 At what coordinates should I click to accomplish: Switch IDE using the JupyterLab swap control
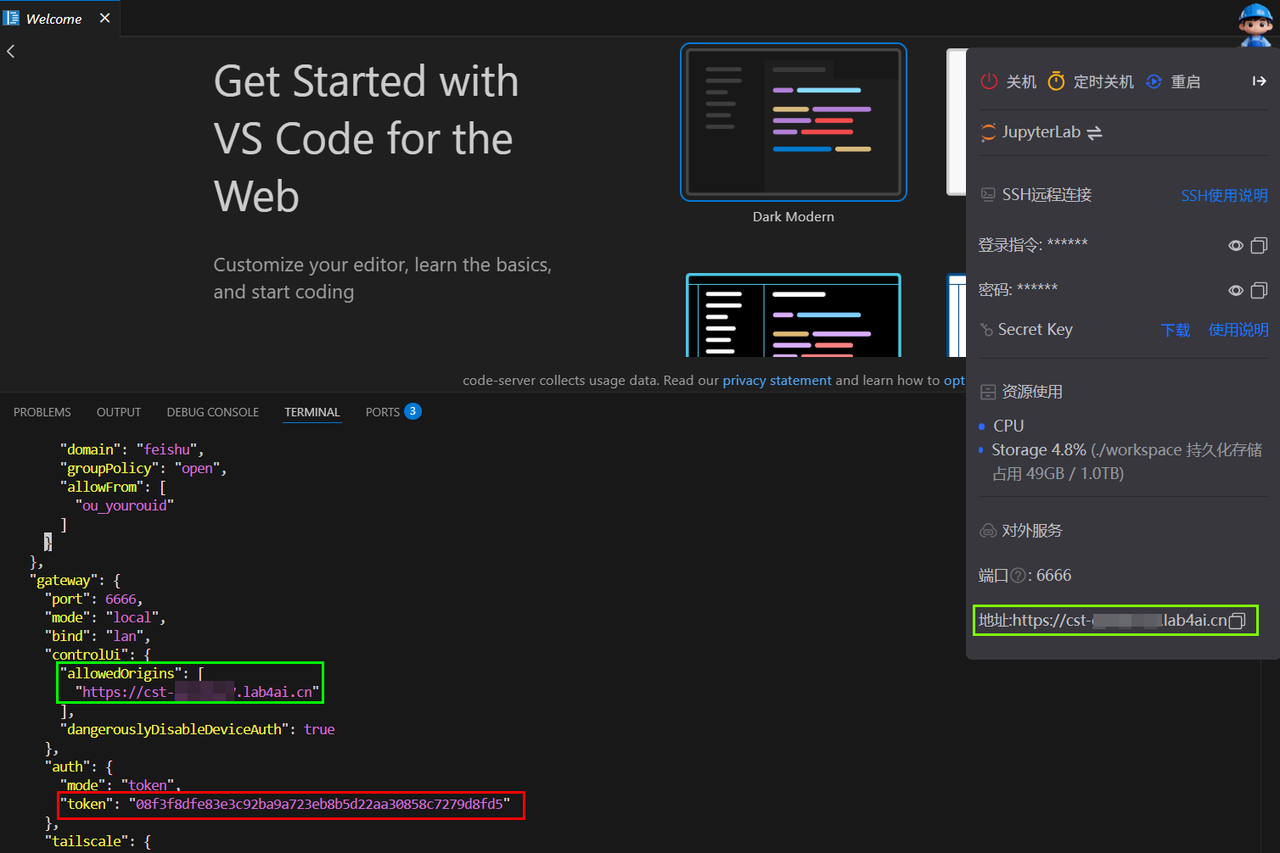1095,132
